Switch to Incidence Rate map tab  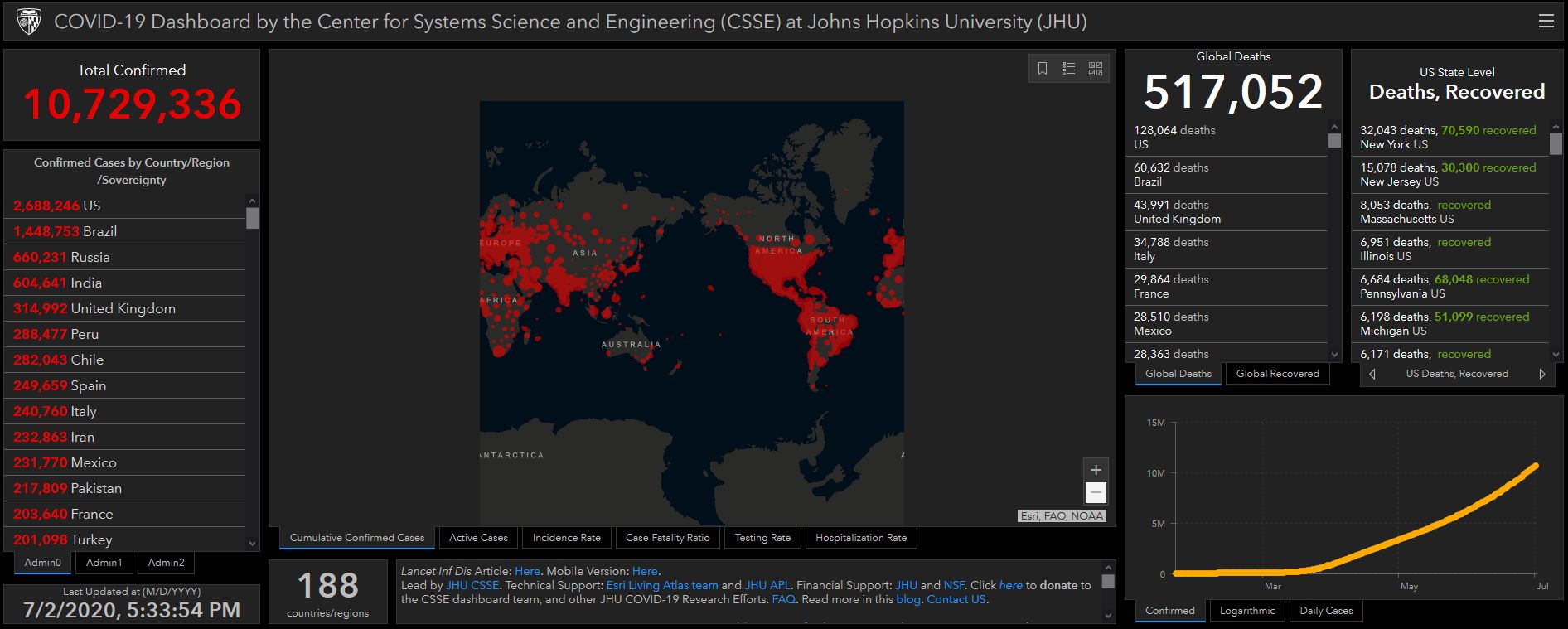(x=567, y=538)
